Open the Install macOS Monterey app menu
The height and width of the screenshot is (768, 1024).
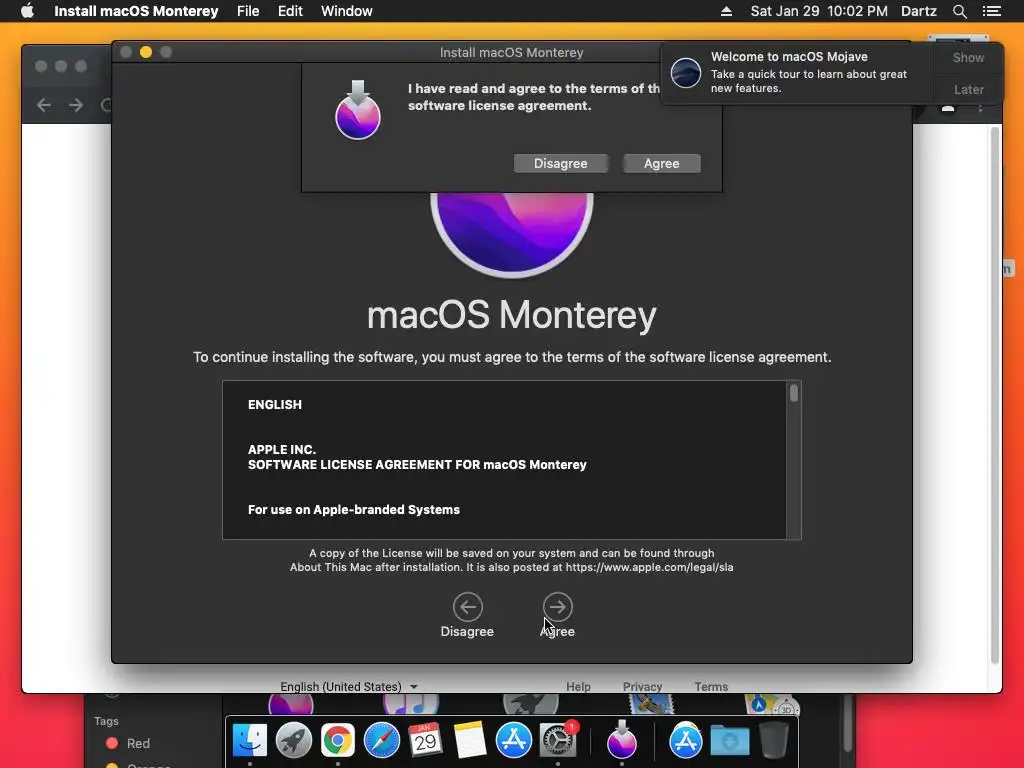(136, 11)
